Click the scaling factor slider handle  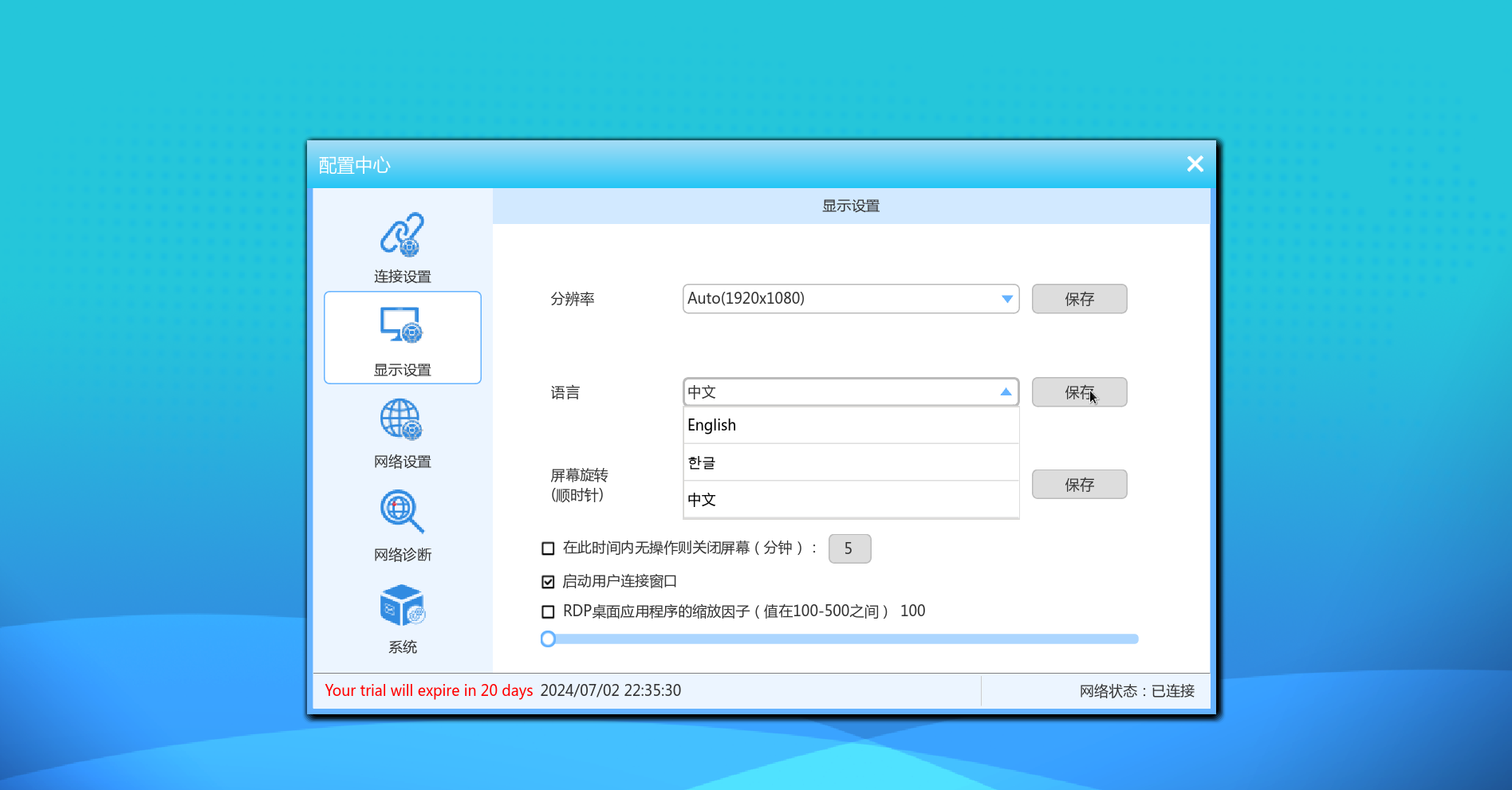click(x=548, y=639)
